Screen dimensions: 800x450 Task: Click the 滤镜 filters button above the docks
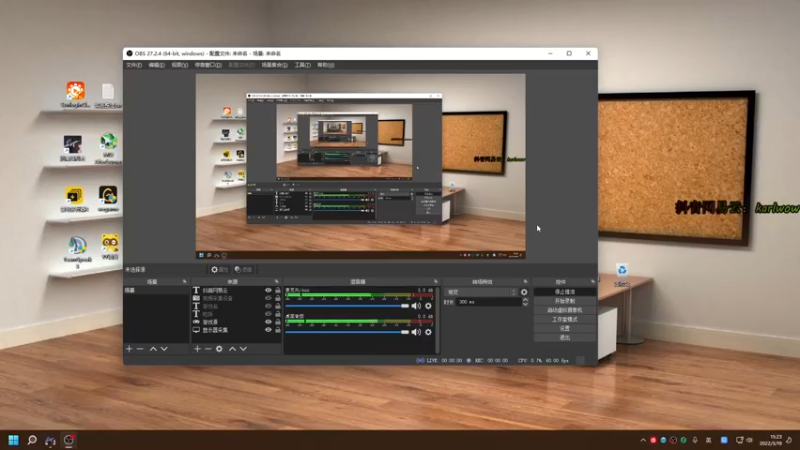click(x=244, y=269)
